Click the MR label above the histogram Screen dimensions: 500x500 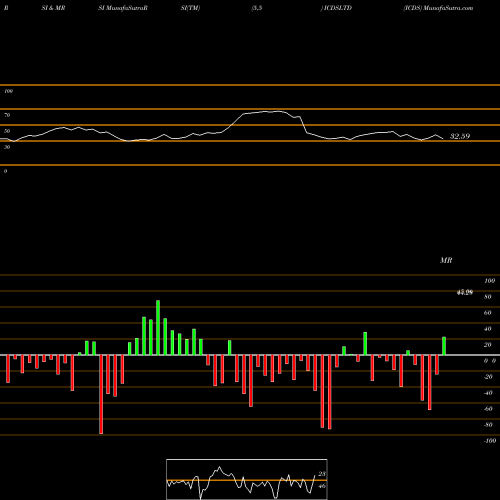click(x=446, y=260)
